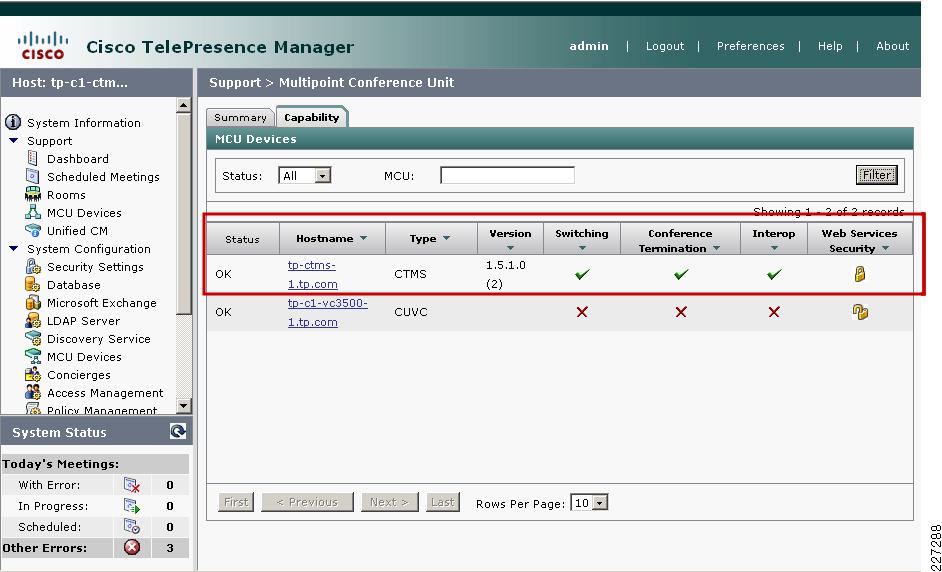Image resolution: width=942 pixels, height=572 pixels.
Task: Click the Previous pagination button
Action: click(x=307, y=502)
